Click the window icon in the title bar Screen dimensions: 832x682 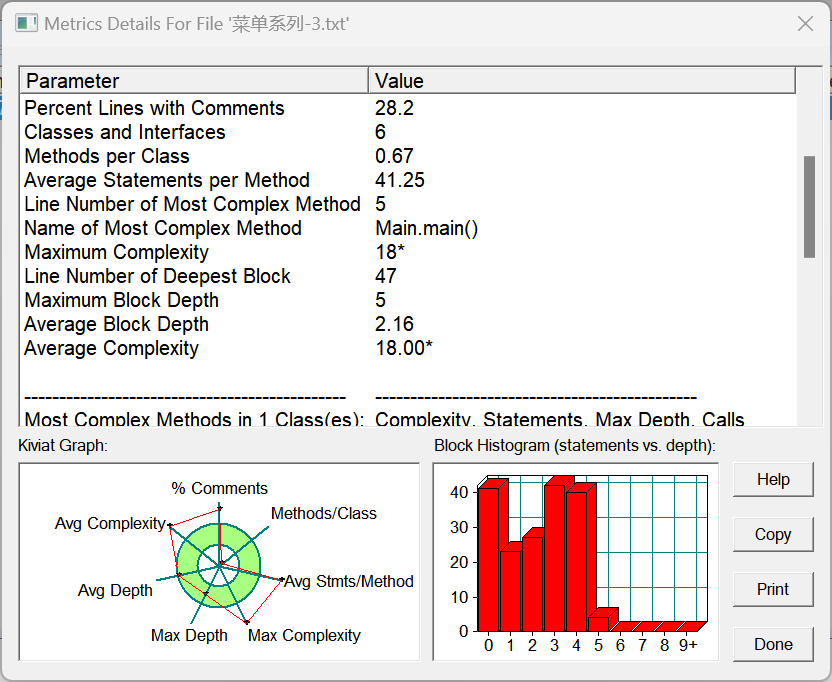tap(26, 24)
